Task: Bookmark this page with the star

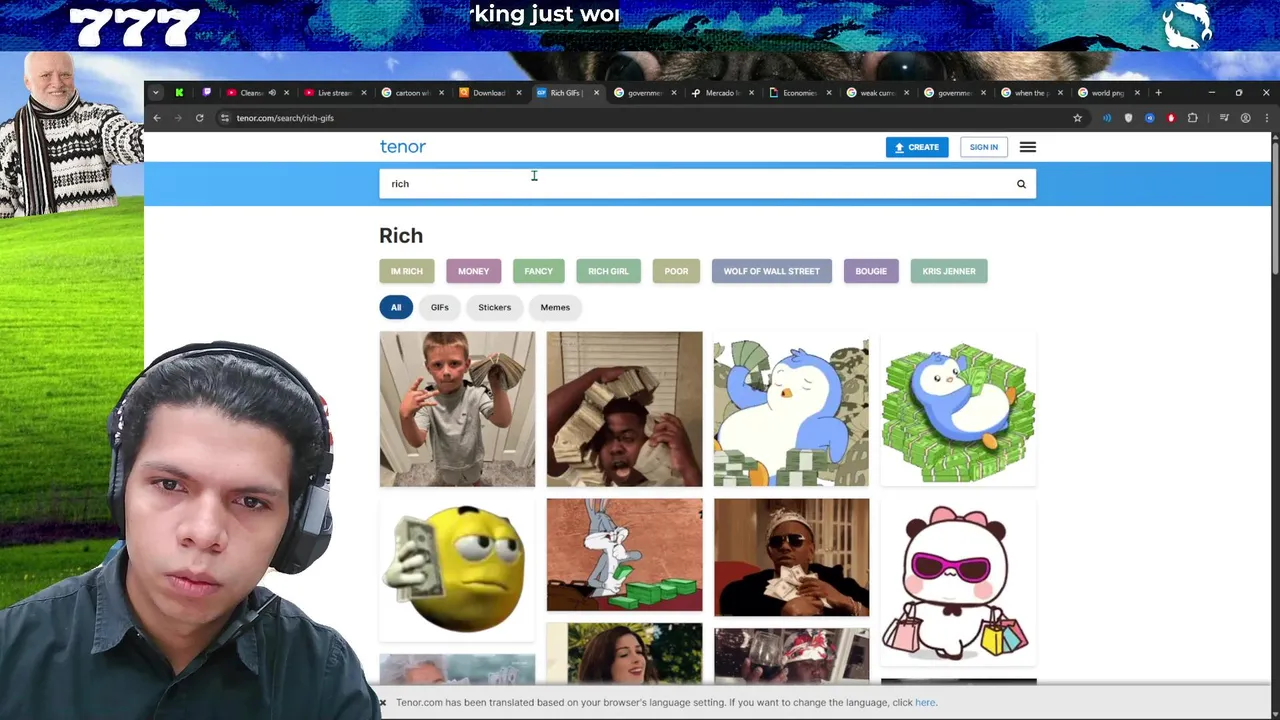Action: [x=1077, y=118]
